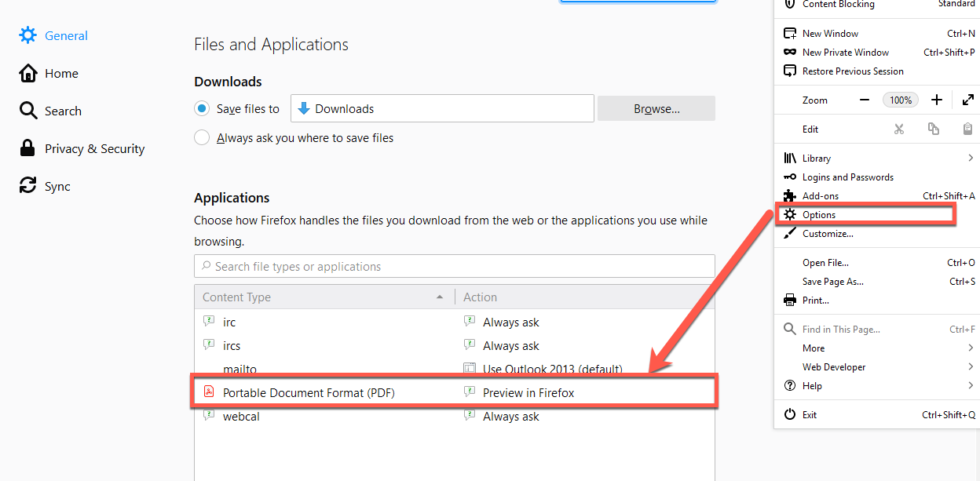Choose Find in This Page...

877,329
